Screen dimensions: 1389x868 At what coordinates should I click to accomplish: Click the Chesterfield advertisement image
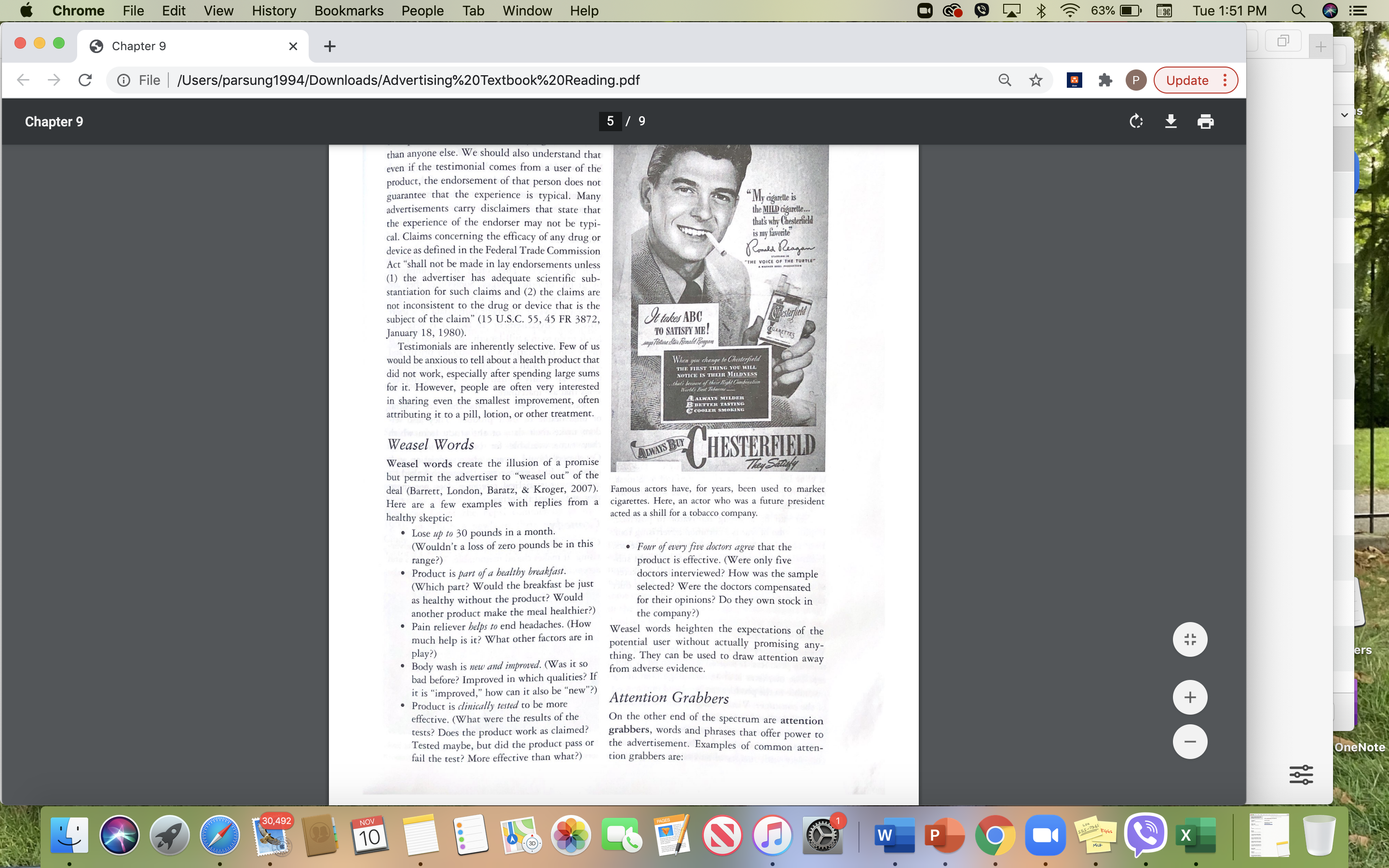pyautogui.click(x=719, y=308)
